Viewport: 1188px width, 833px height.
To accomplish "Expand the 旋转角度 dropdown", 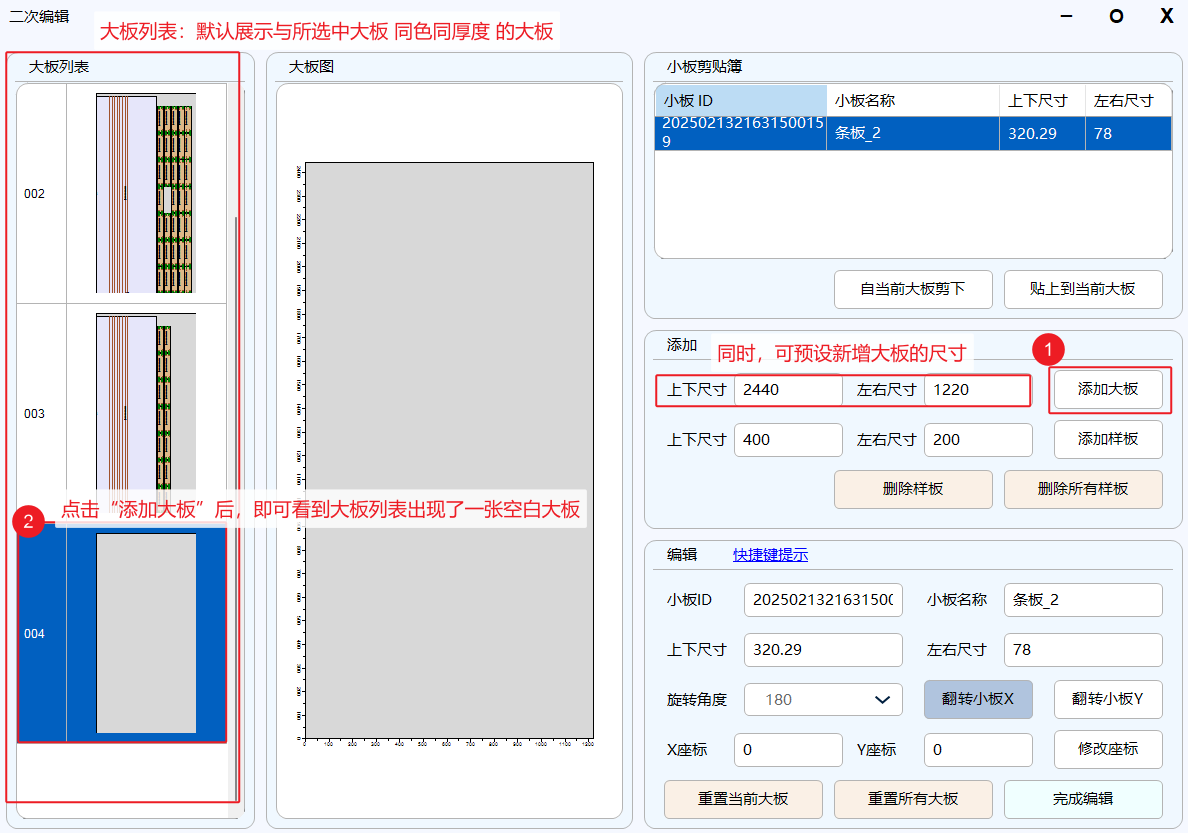I will (822, 699).
